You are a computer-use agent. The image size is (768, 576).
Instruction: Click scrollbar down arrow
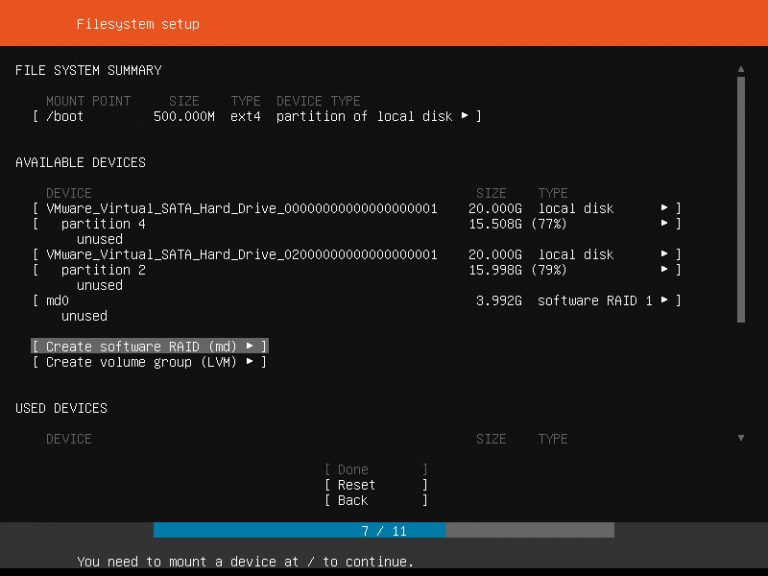coord(741,438)
